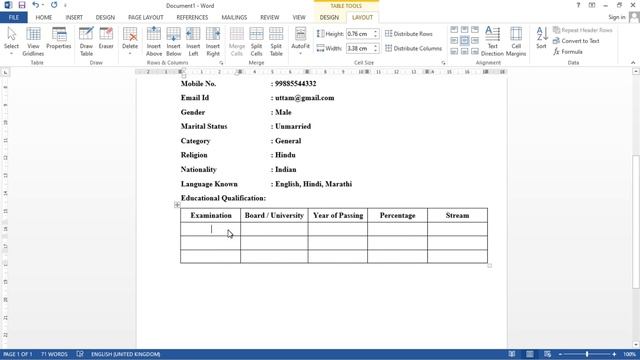Click the cell under Board / University

[x=274, y=229]
